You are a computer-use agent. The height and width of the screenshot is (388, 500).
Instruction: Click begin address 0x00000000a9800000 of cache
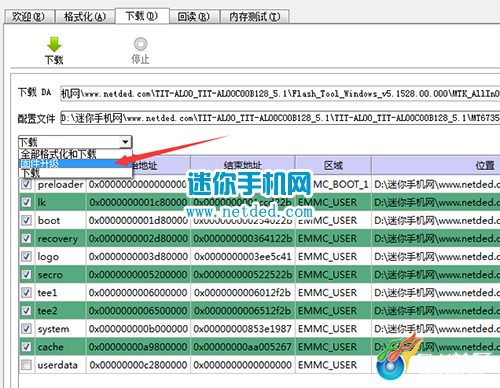click(138, 347)
